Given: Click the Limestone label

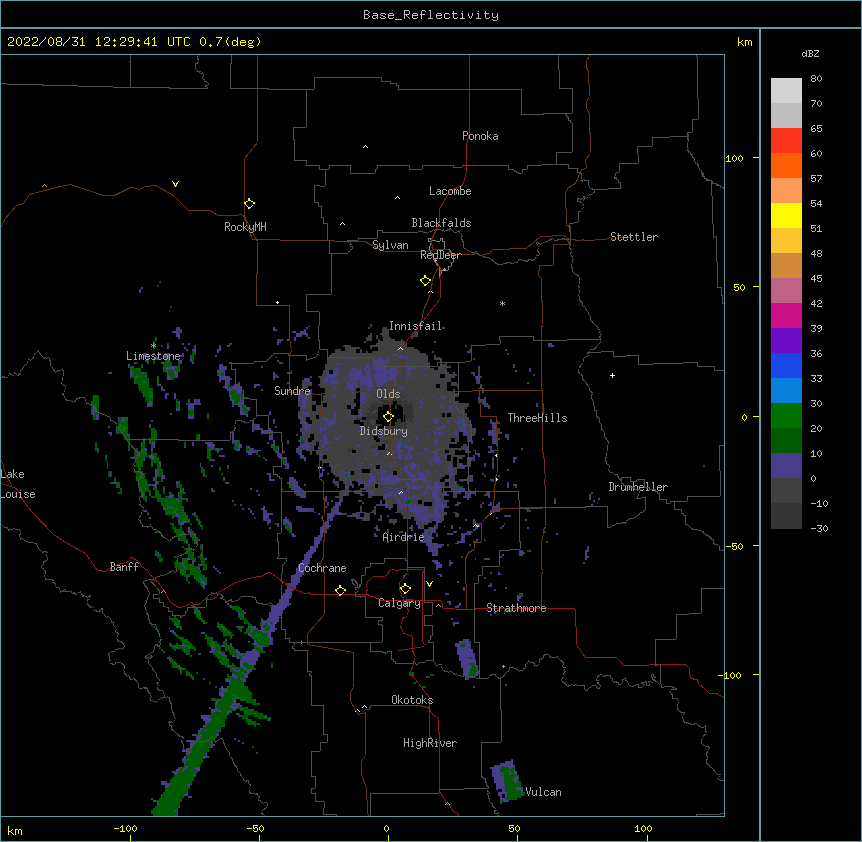Looking at the screenshot, I should [153, 356].
